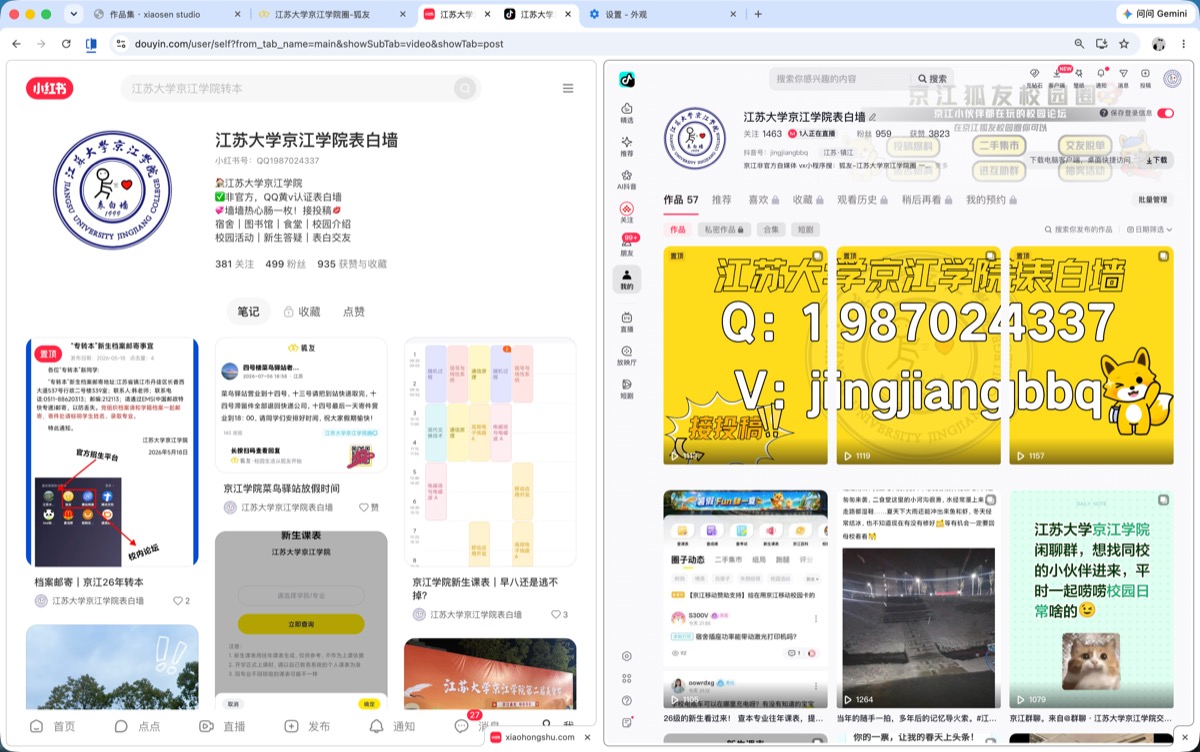Screen dimensions: 1200x752
Task: Open the 观看历史 tab in Douyin
Action: pos(863,200)
